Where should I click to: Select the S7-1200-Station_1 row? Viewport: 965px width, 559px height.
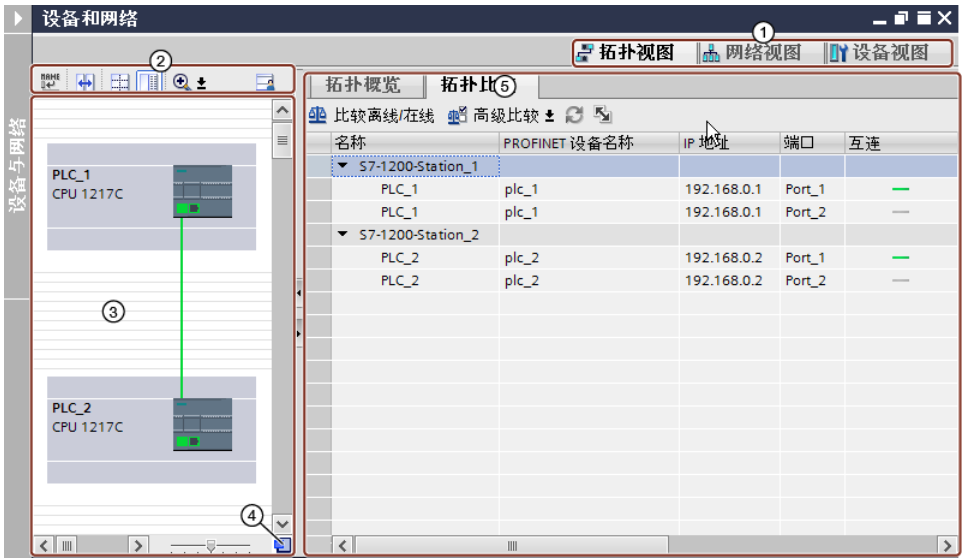pyautogui.click(x=632, y=166)
